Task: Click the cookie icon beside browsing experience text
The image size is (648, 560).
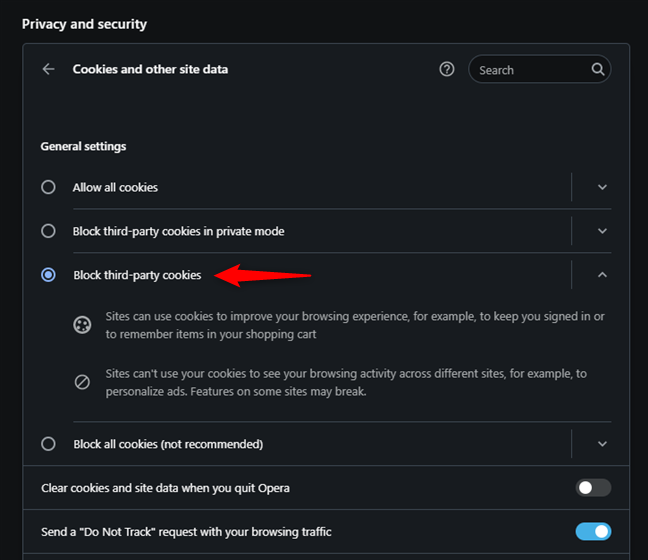Action: pos(82,325)
